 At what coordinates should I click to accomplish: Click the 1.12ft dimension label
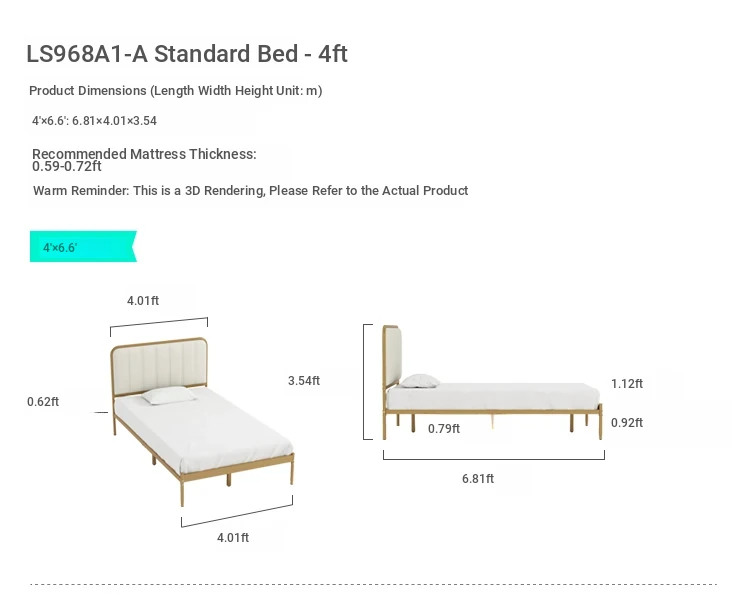627,384
